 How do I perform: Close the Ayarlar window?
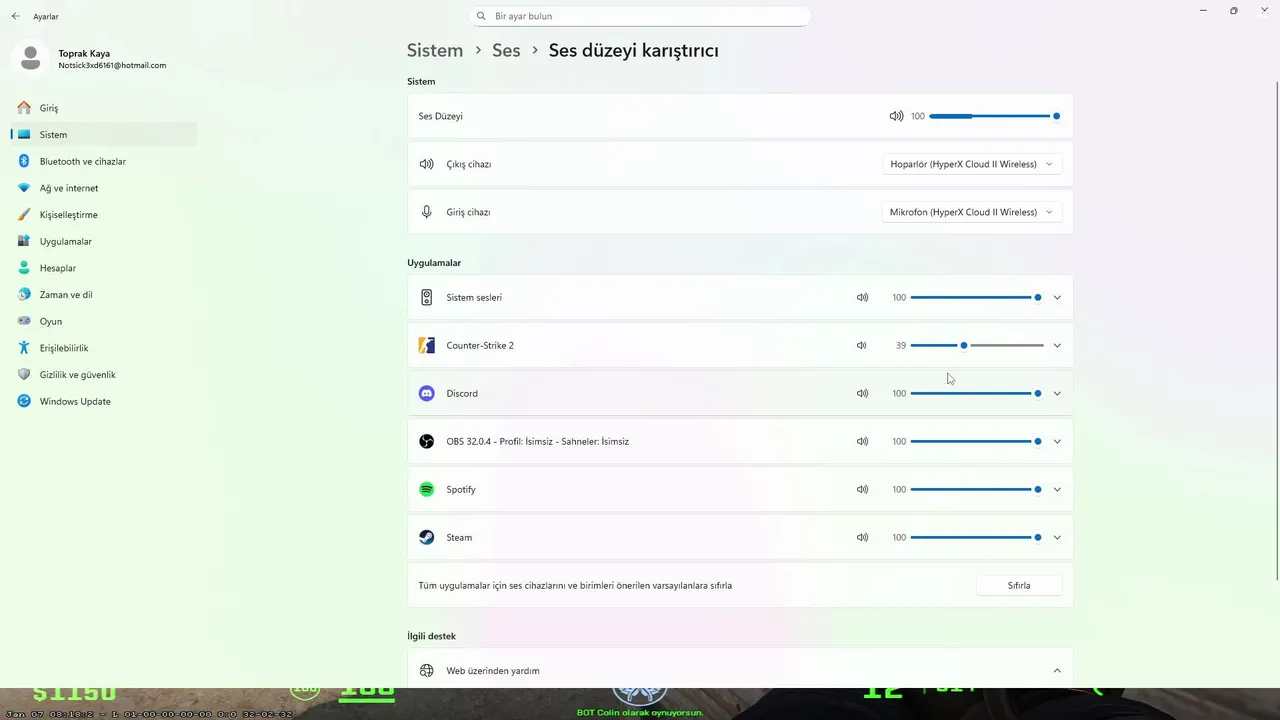tap(1264, 10)
